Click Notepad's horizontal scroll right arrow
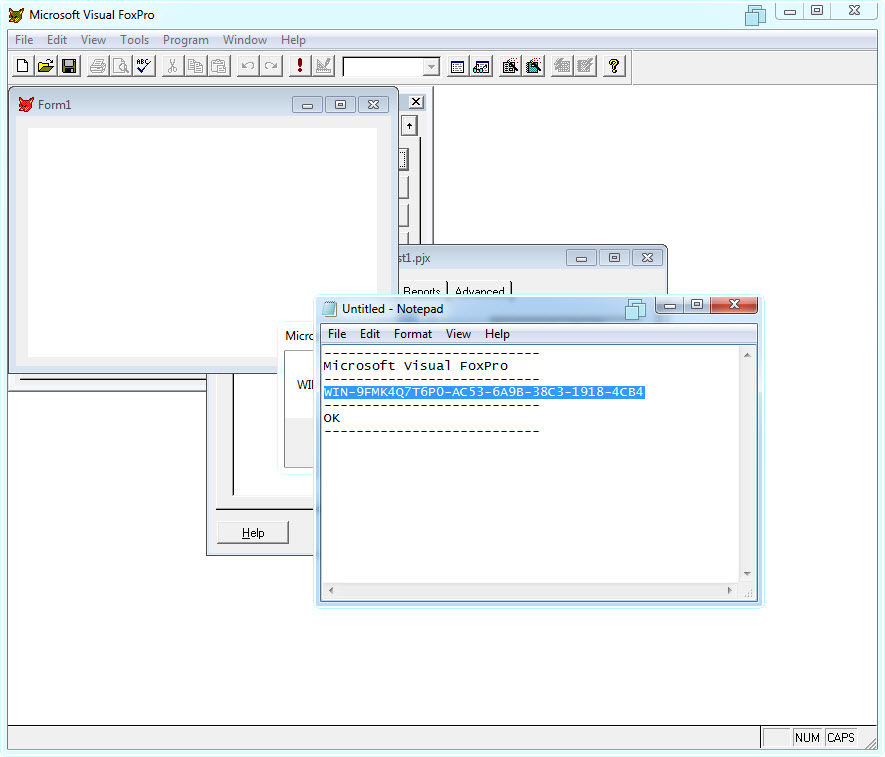Viewport: 885px width, 757px height. 730,590
